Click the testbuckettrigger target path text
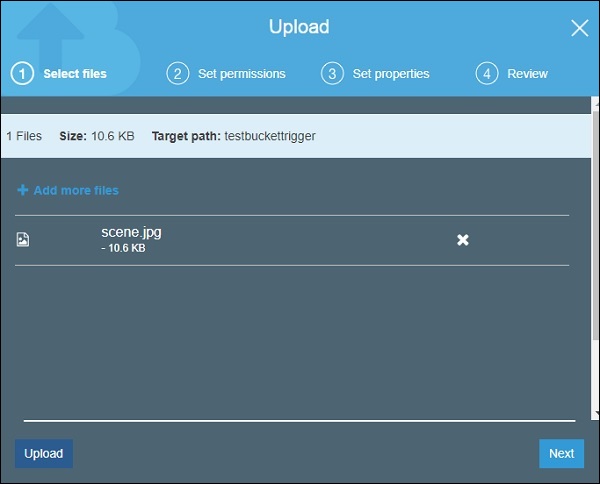This screenshot has width=600, height=484. click(x=270, y=136)
